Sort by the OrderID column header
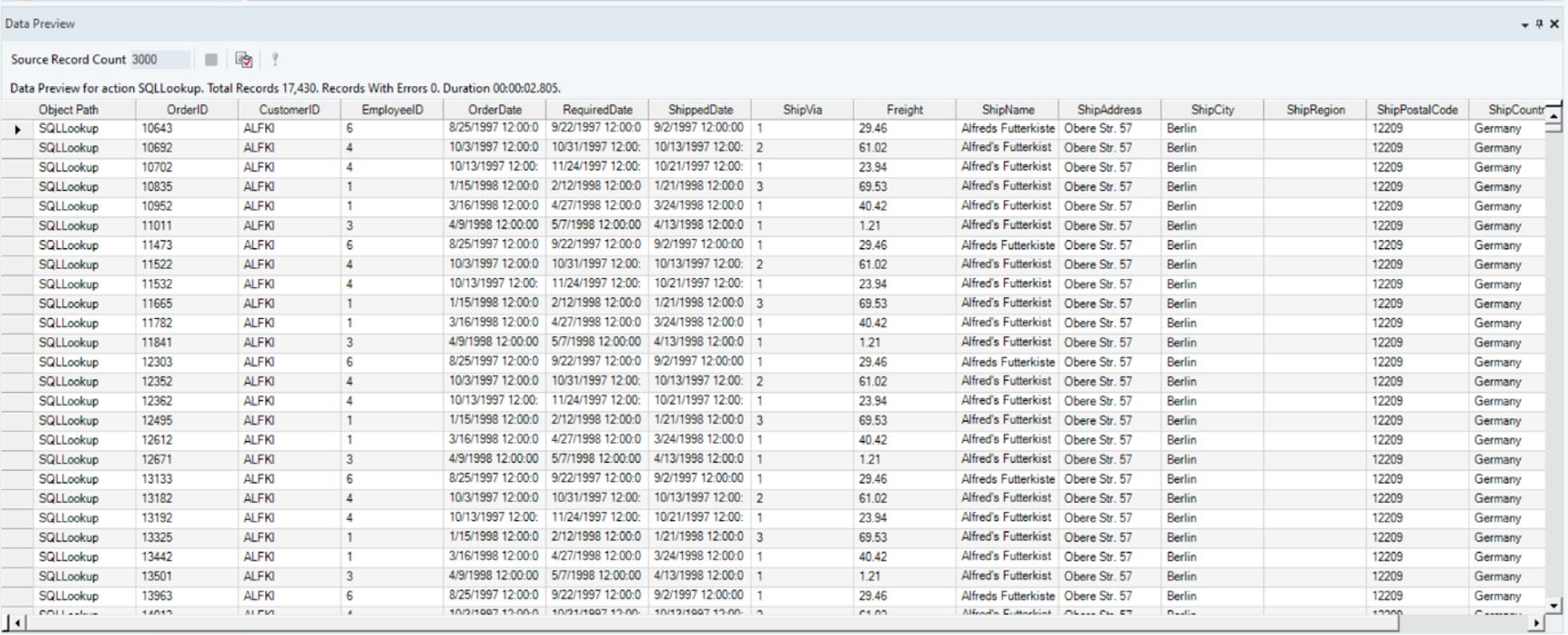This screenshot has width=1568, height=635. tap(187, 110)
